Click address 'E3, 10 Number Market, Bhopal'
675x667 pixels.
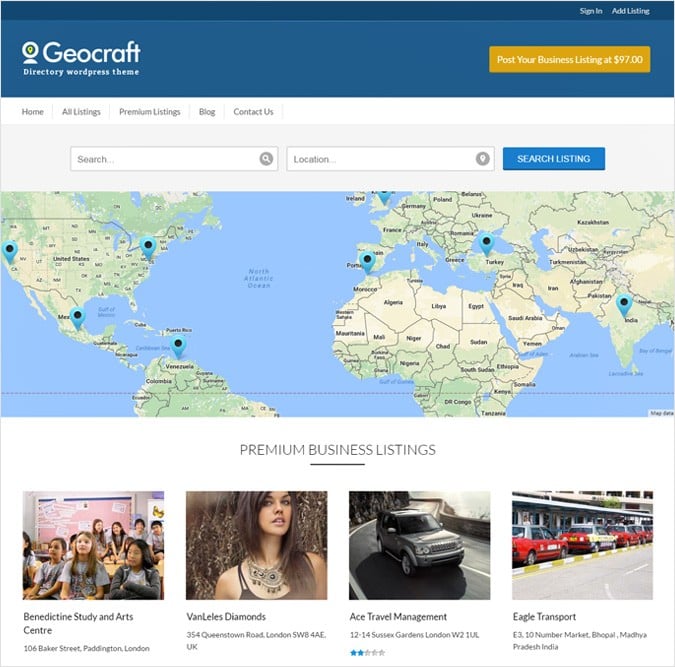(564, 635)
